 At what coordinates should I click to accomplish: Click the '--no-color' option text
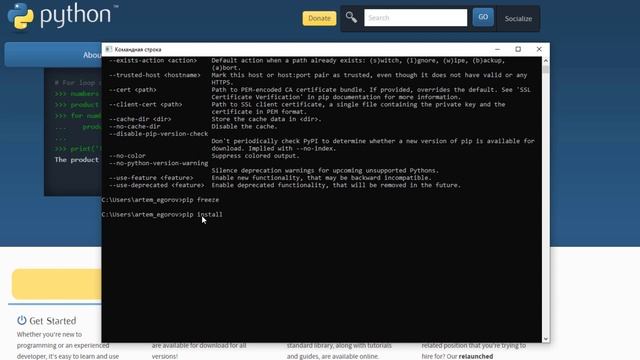point(127,156)
